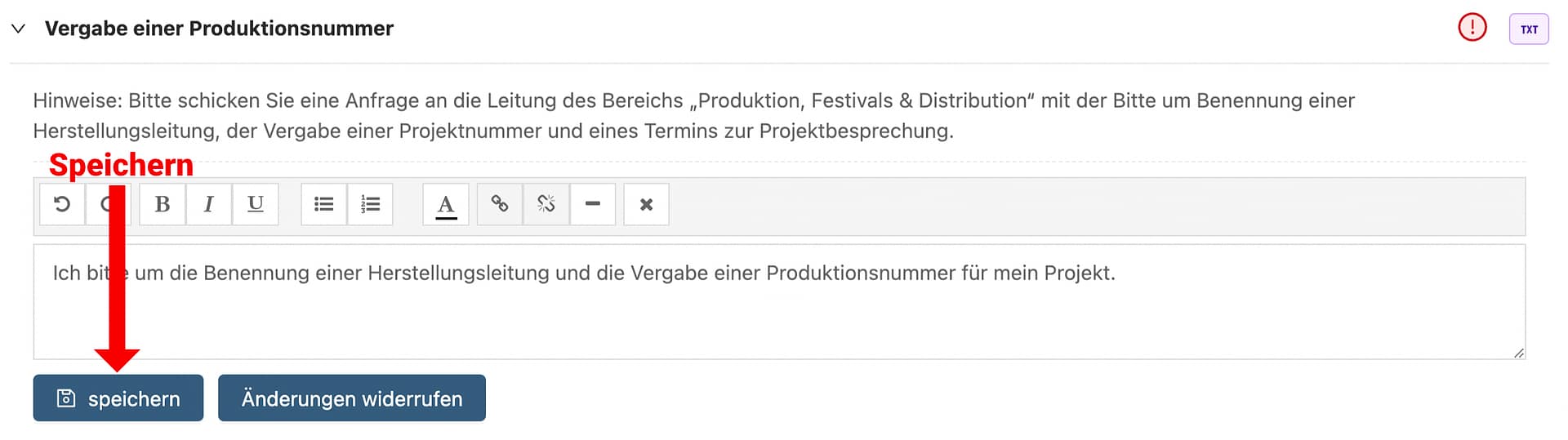Click the text area resize handle
1568x440 pixels.
[1518, 353]
